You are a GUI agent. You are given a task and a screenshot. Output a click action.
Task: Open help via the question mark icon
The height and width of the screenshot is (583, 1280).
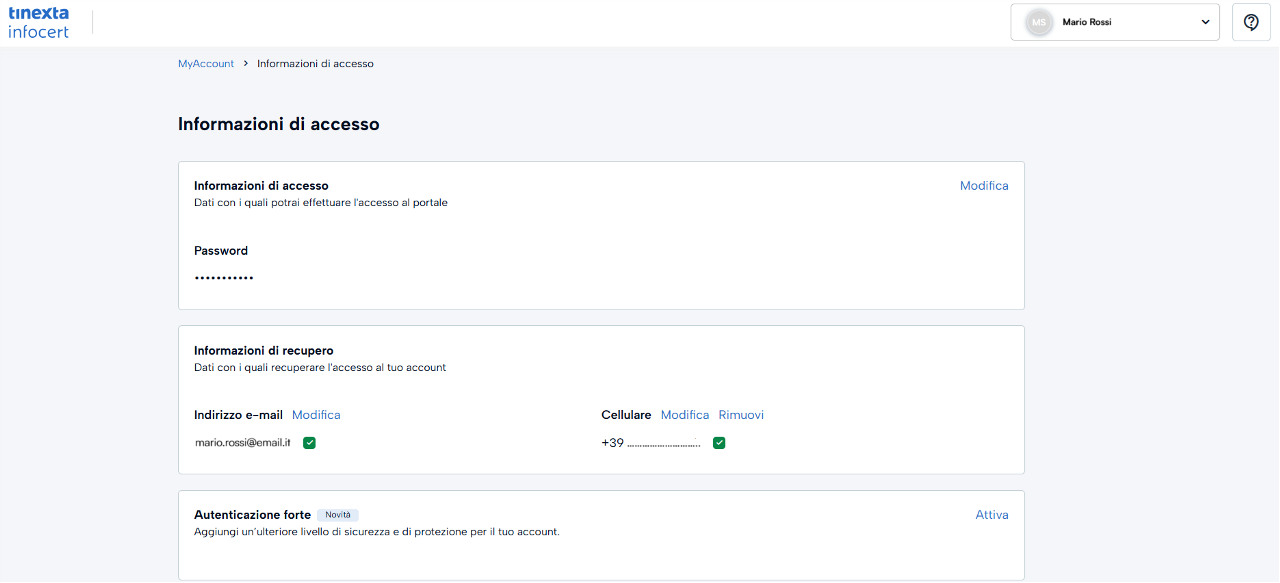(x=1251, y=22)
